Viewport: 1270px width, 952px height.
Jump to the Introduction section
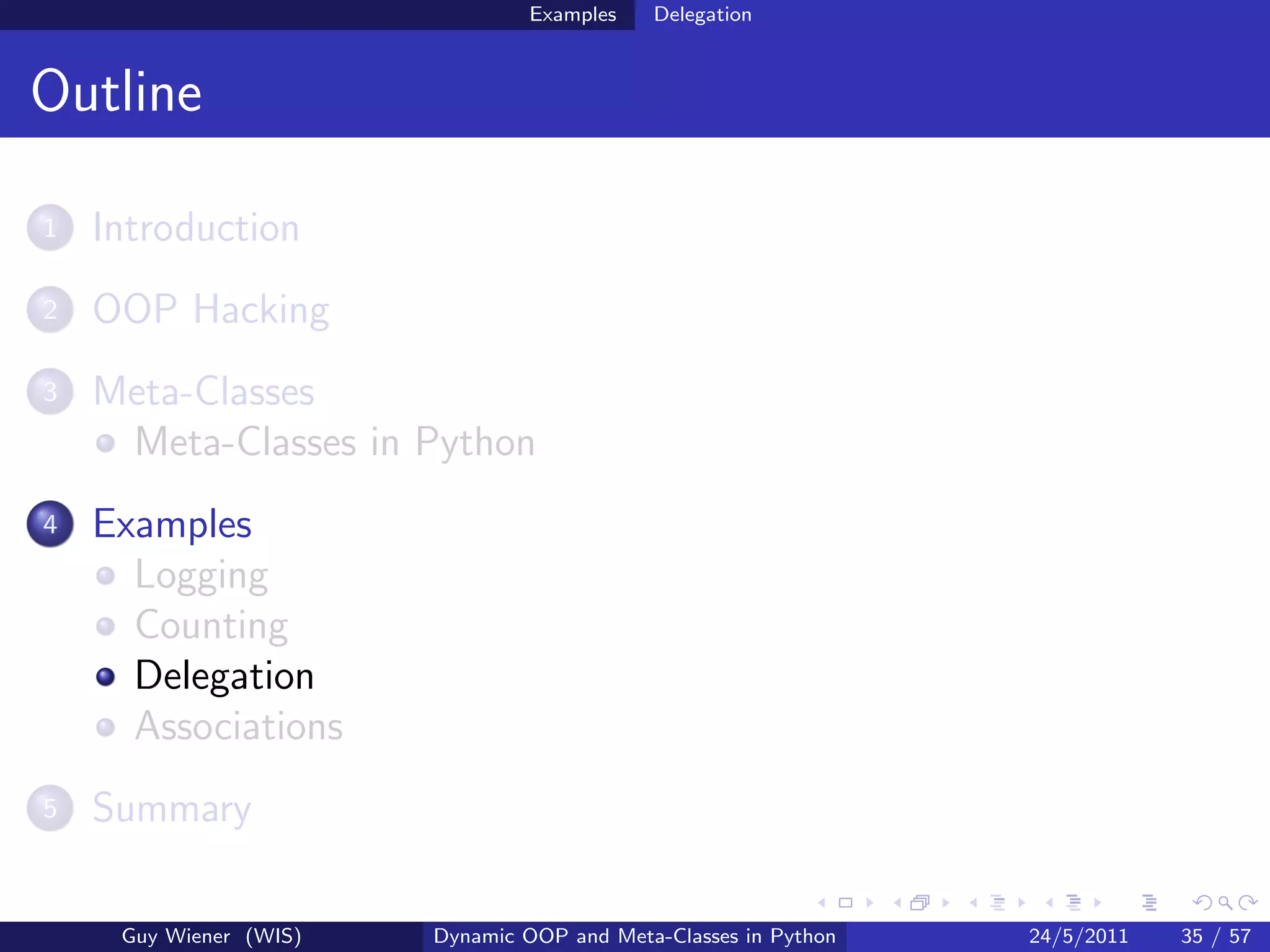click(x=196, y=227)
